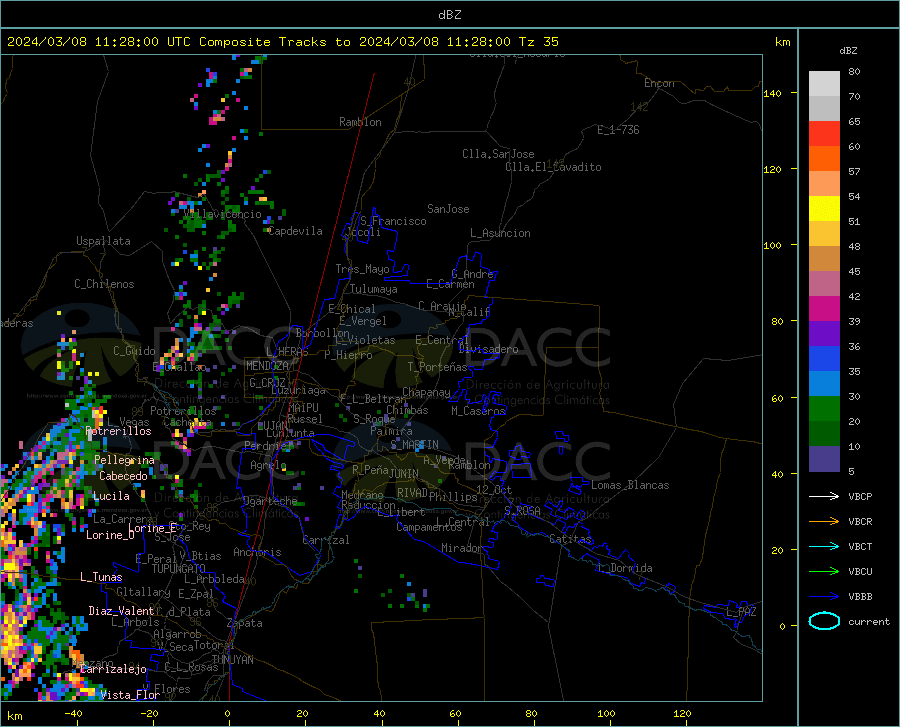Click the dBZ header above color scale
Viewport: 900px width, 727px height.
point(848,50)
